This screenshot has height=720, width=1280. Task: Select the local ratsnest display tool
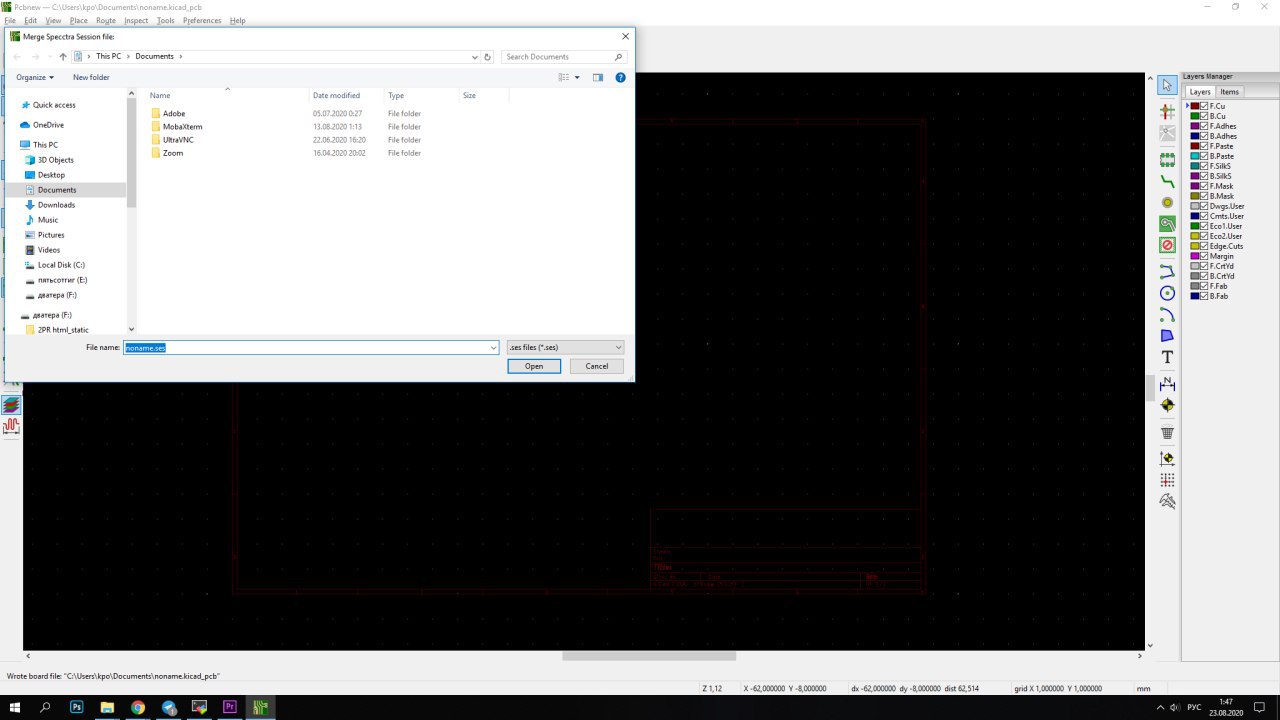1167,133
